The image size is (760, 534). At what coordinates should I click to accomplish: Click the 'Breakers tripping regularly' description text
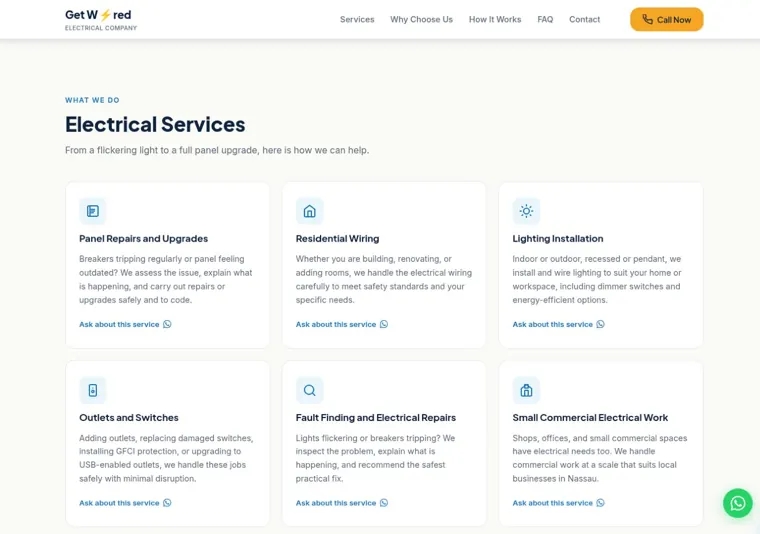[x=166, y=280]
